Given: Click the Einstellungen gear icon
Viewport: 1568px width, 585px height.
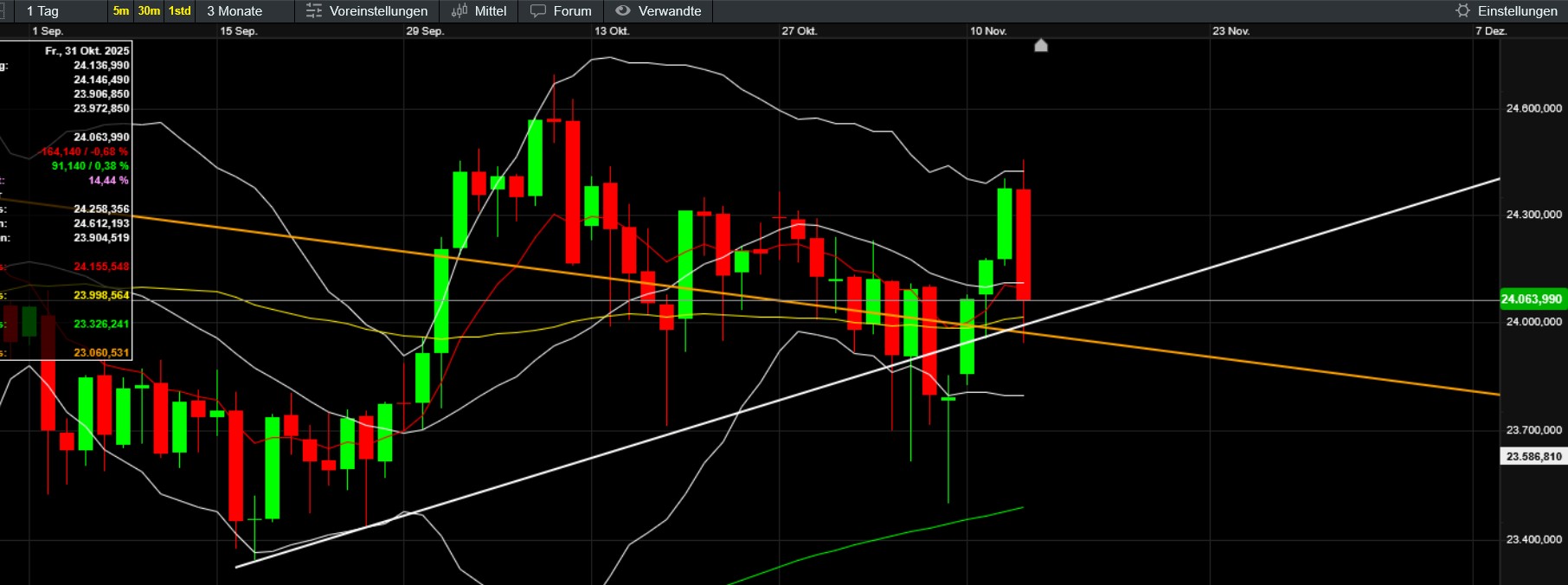Looking at the screenshot, I should (1462, 11).
